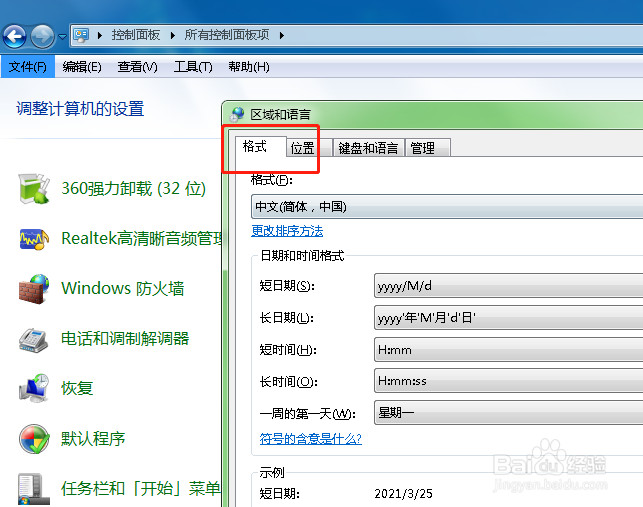Select the 格式 tab
Viewport: 643px width, 507px height.
[x=260, y=147]
